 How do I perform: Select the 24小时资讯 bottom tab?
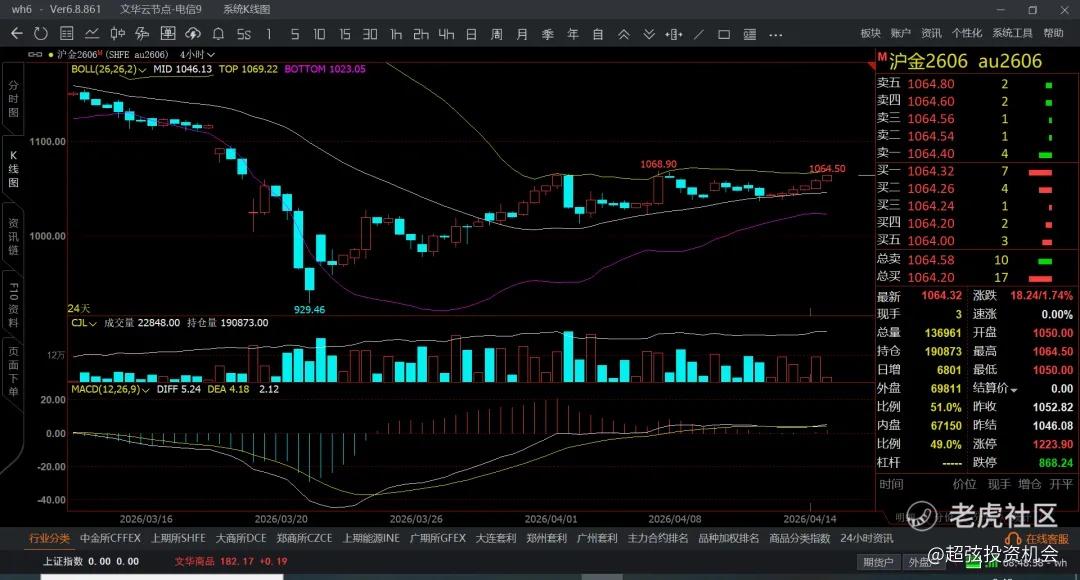866,539
